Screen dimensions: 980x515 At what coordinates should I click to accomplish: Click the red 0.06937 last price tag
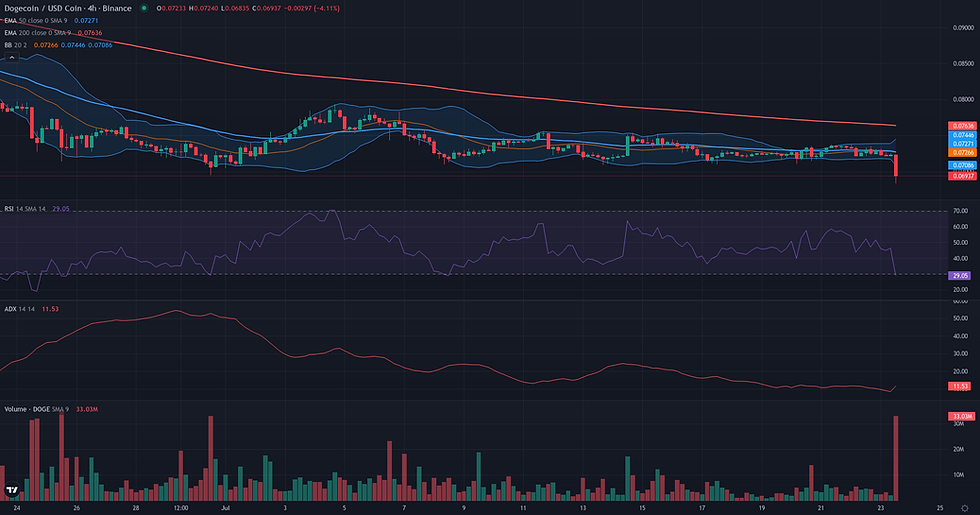point(962,176)
